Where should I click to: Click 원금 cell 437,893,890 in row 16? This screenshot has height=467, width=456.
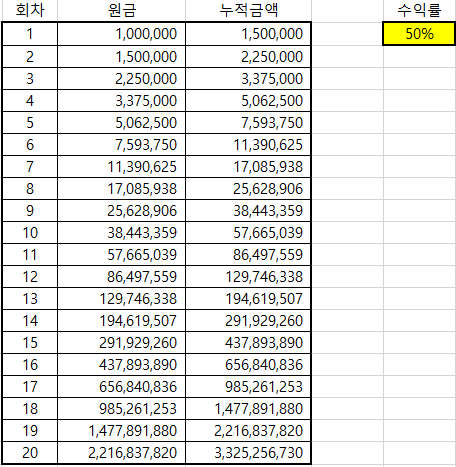[121, 365]
